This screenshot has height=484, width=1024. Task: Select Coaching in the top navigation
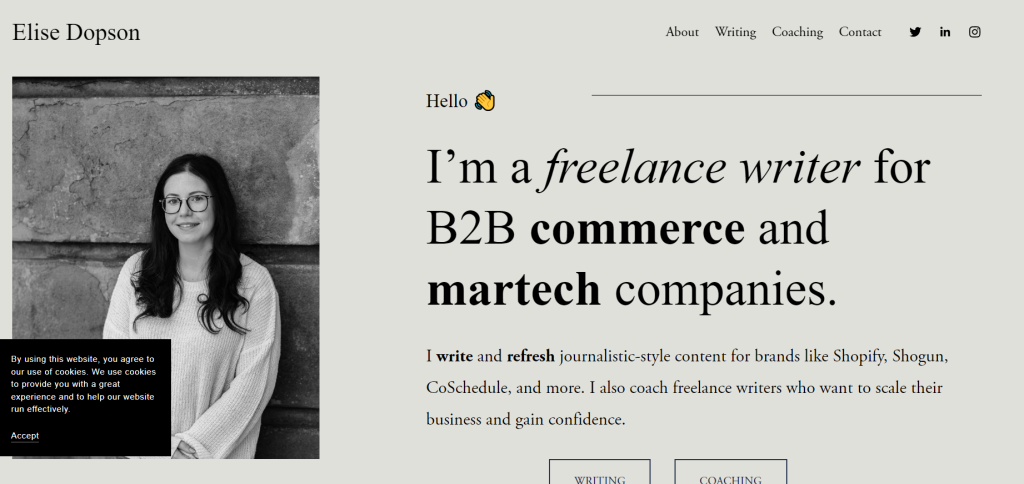pos(797,32)
